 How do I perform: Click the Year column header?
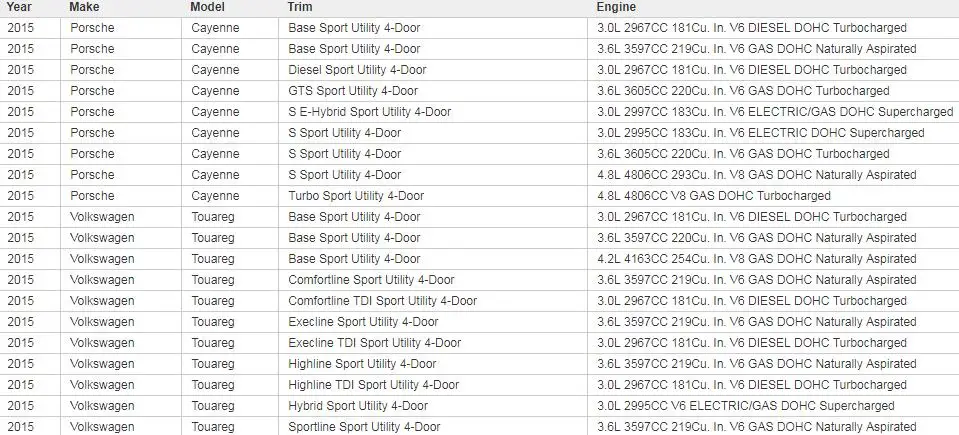click(19, 7)
